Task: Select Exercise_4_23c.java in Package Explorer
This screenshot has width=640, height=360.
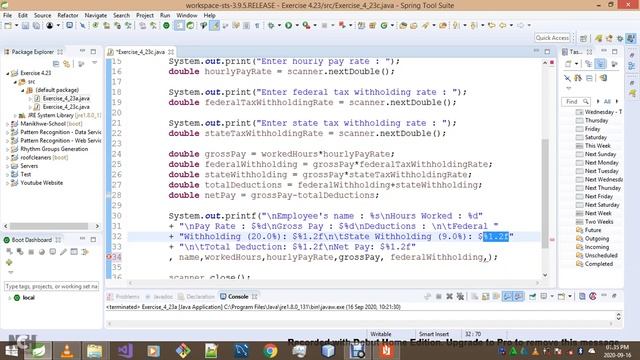Action: (66, 107)
